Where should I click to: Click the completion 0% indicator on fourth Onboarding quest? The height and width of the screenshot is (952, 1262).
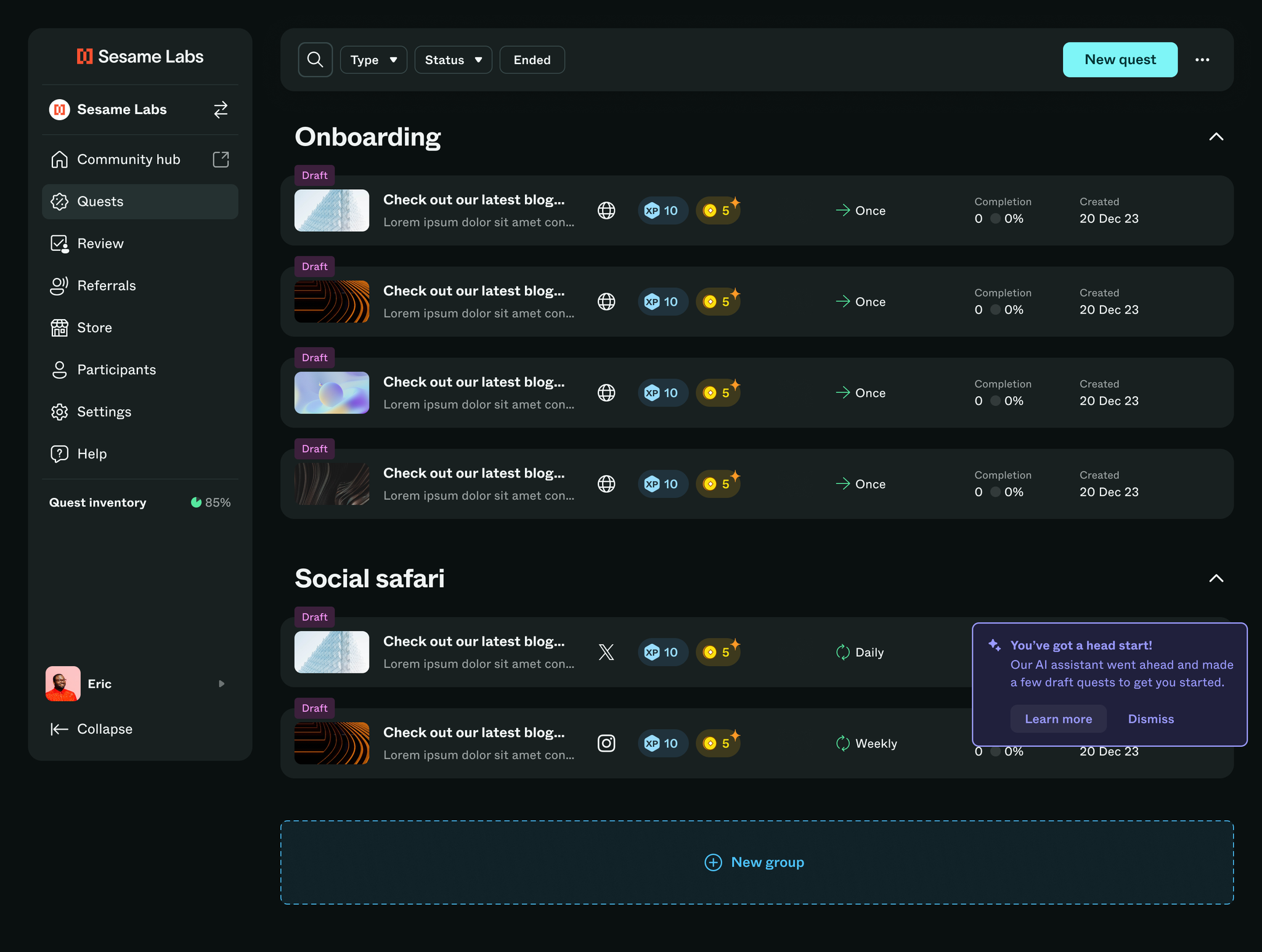(1007, 492)
